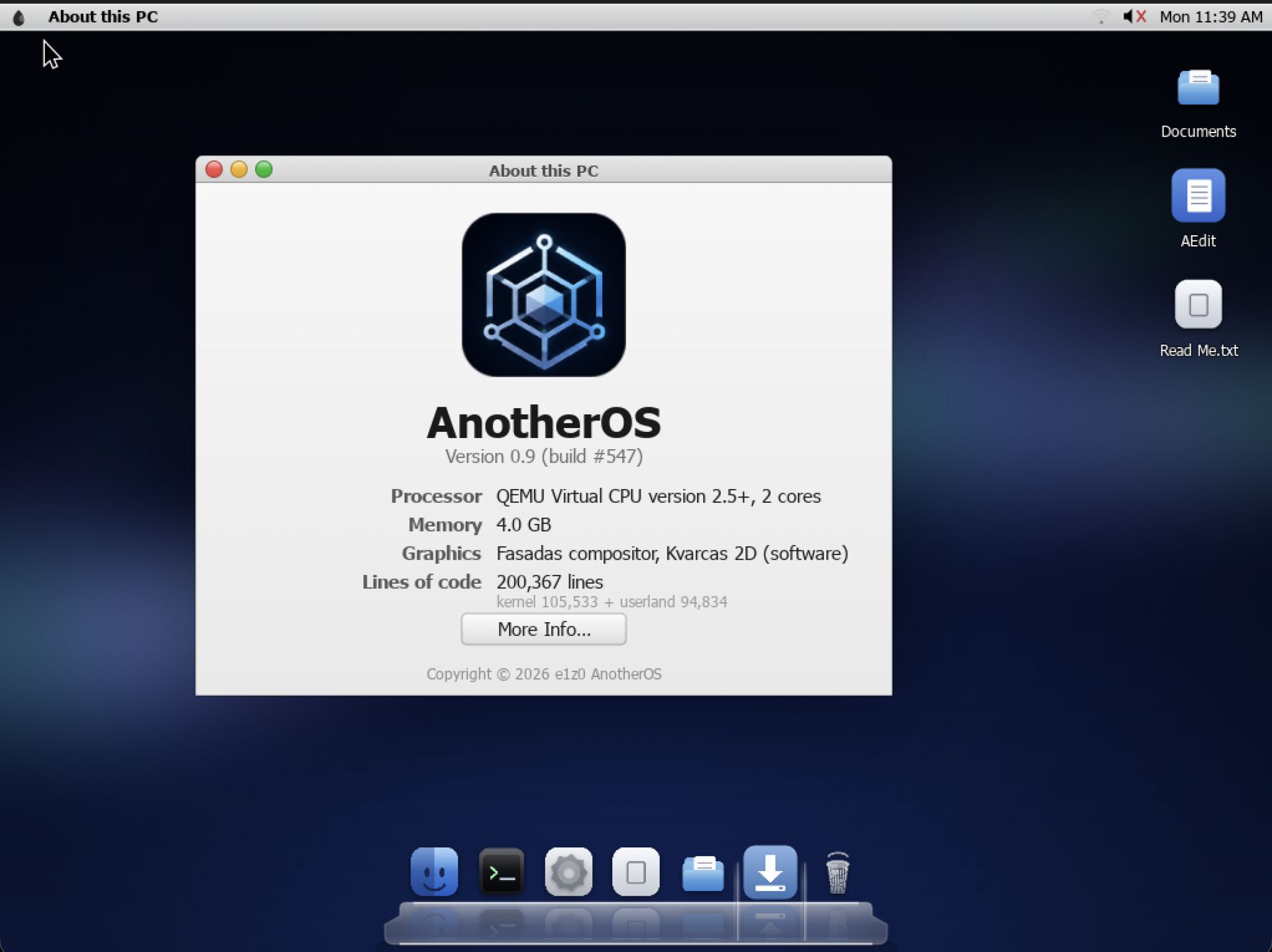Click the Mon 11:39 AM clock

click(x=1210, y=17)
